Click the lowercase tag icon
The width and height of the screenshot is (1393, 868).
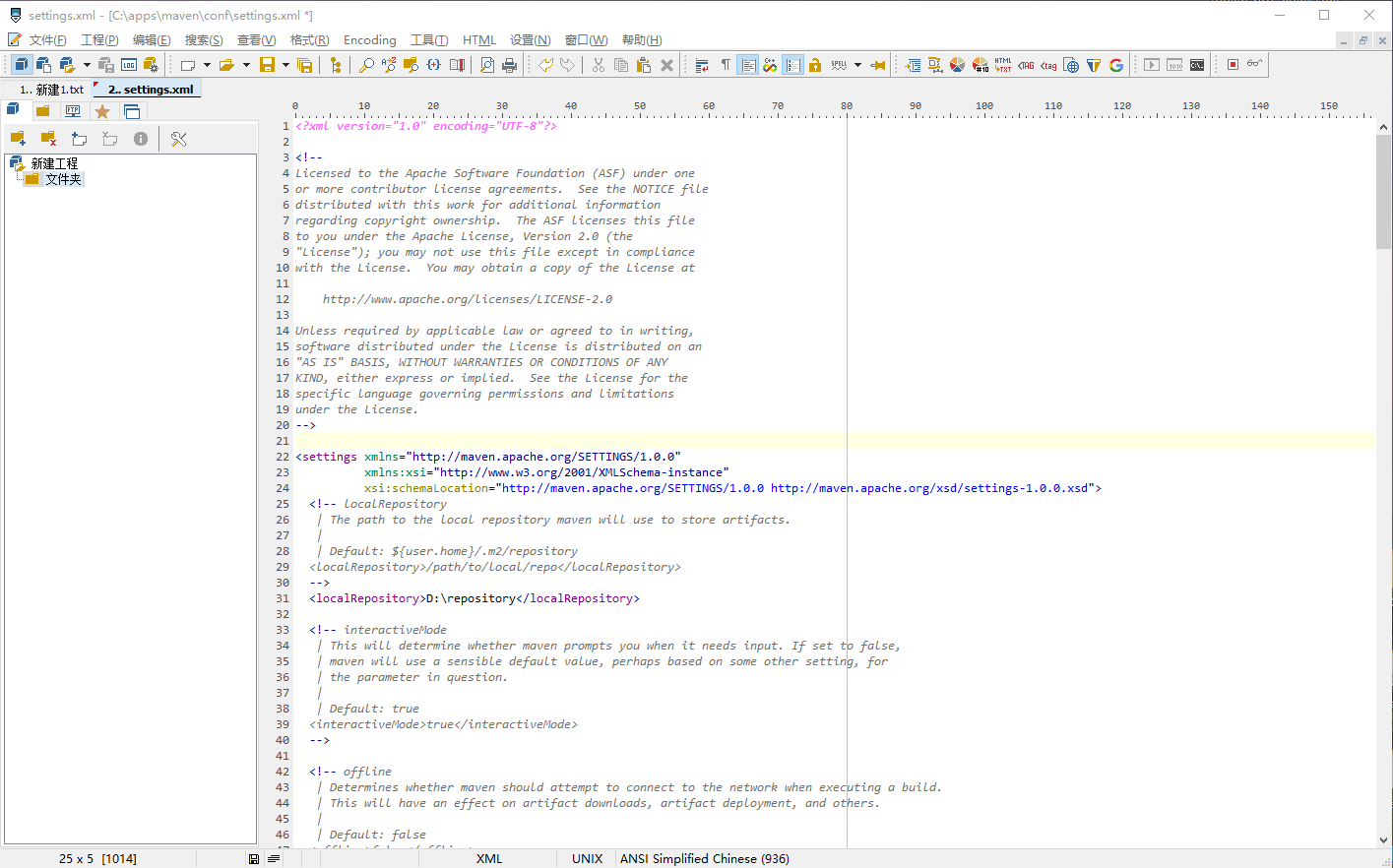[x=1048, y=65]
